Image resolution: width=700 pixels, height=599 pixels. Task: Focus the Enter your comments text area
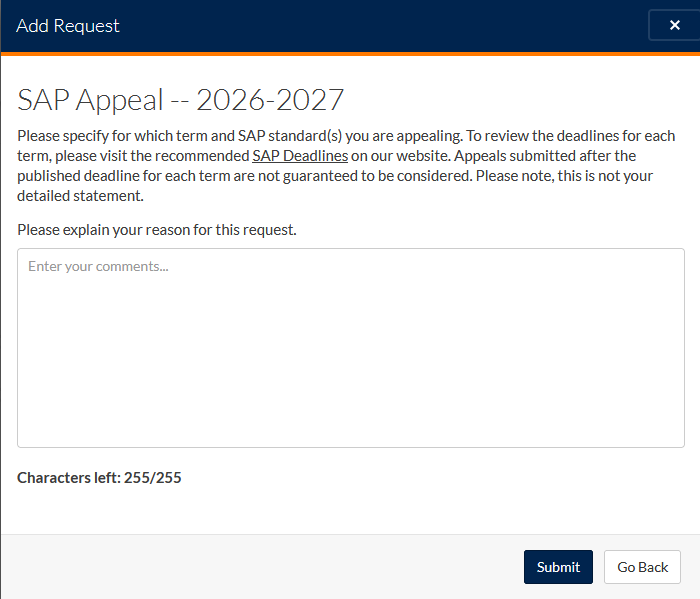point(350,348)
